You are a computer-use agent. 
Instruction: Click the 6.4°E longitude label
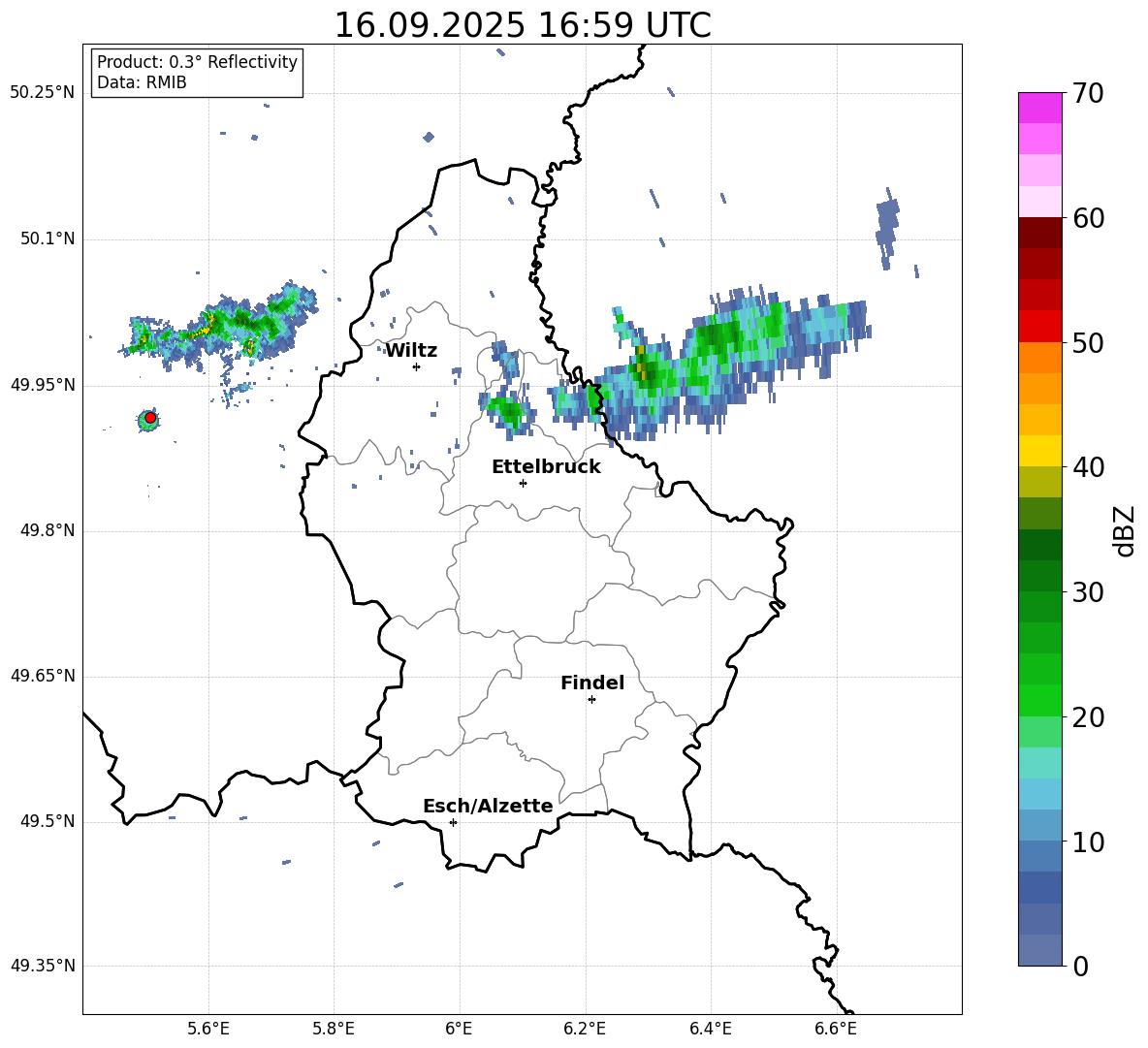pos(710,1029)
